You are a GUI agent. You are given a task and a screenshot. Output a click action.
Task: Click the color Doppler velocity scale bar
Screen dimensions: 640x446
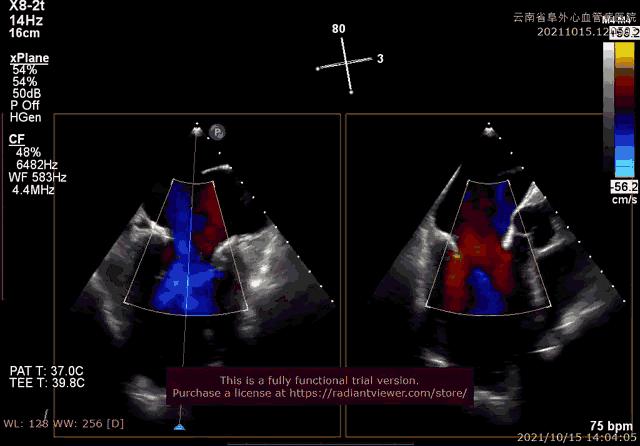click(622, 110)
